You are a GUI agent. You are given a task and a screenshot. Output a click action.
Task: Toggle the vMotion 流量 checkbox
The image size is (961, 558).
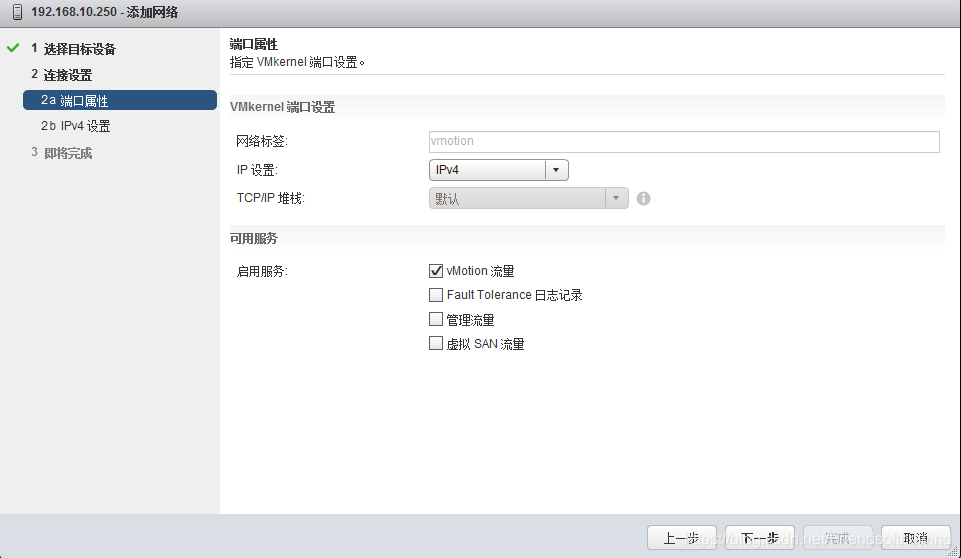tap(436, 271)
